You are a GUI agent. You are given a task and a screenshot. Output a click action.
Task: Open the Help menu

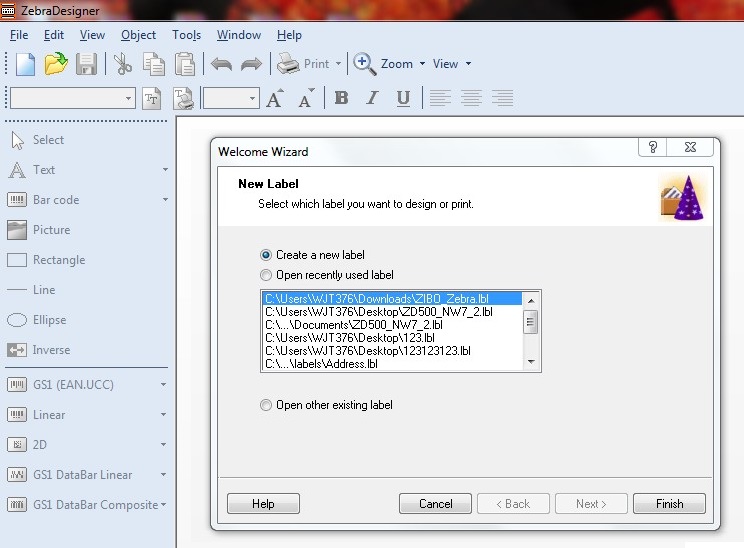[289, 35]
